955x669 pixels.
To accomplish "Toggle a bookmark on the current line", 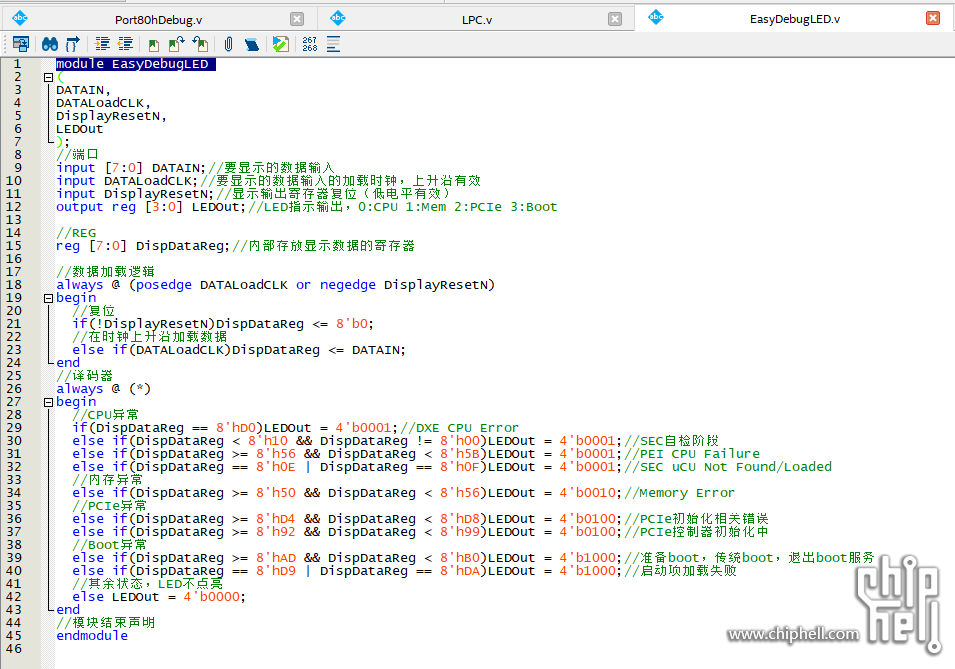I will (153, 44).
